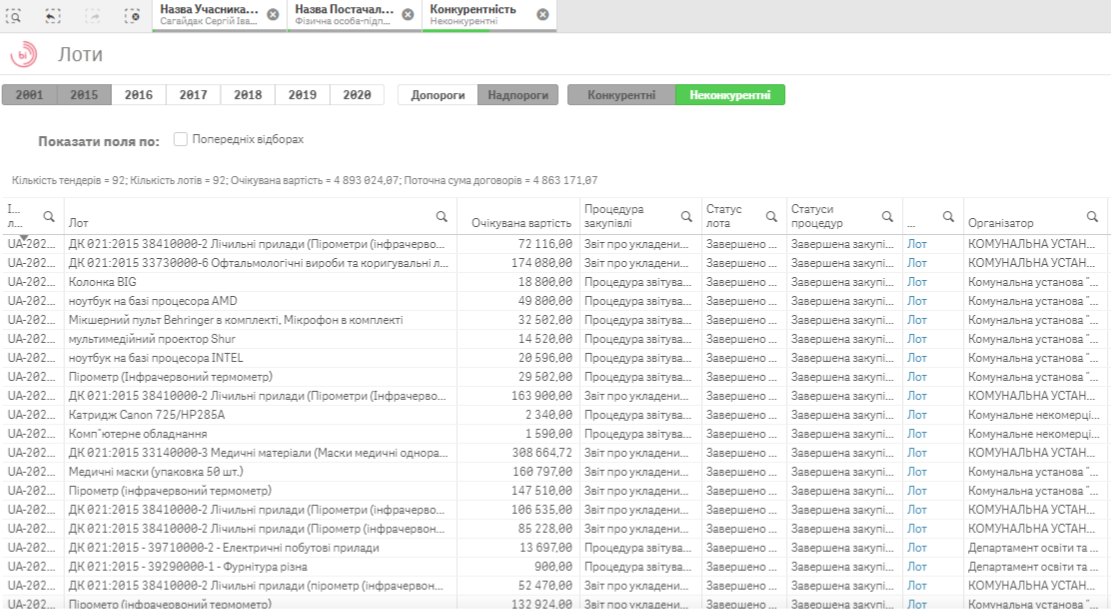
Task: Select year 2020 filter
Action: tap(357, 95)
